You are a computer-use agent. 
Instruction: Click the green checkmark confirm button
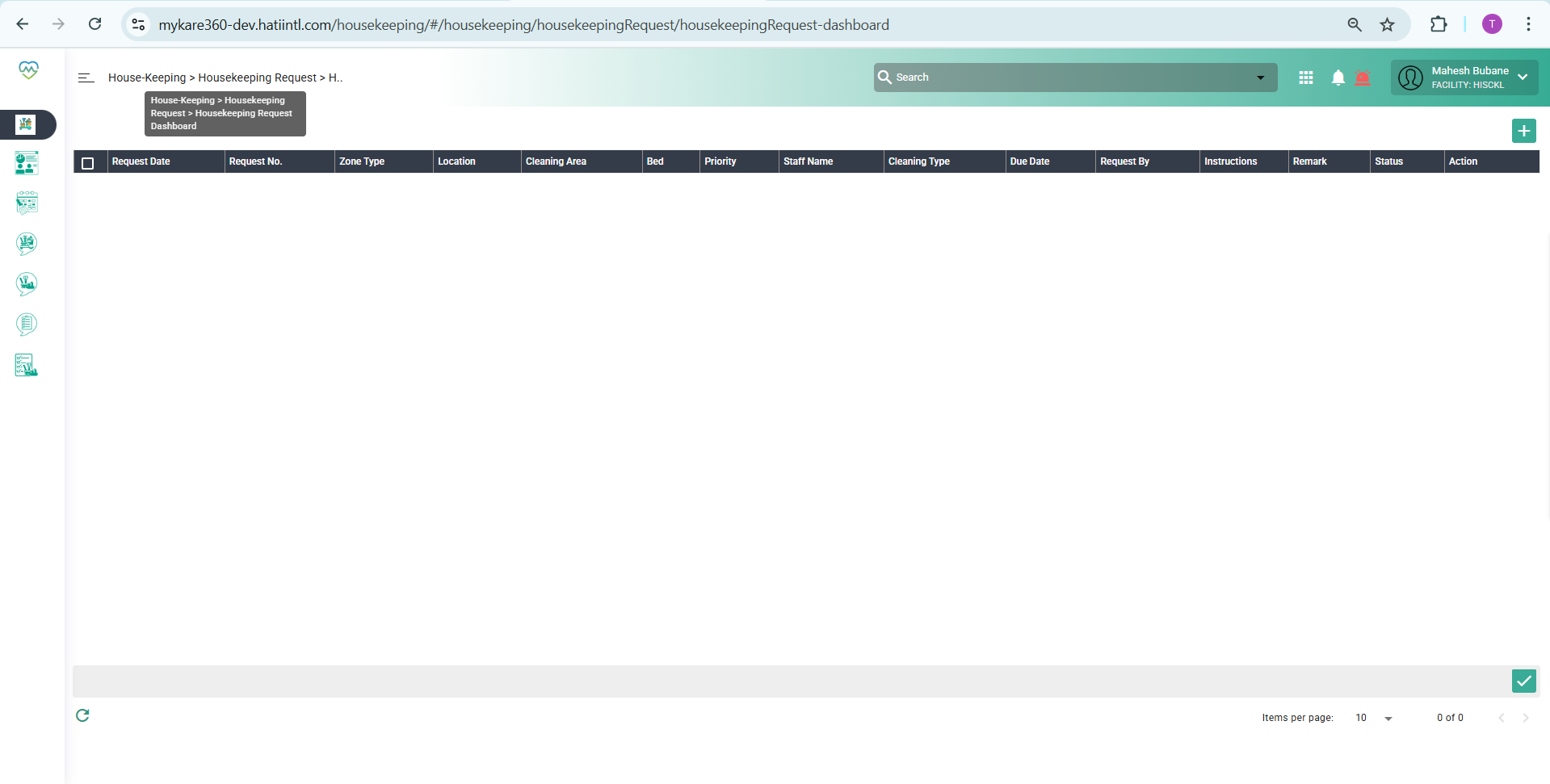click(x=1524, y=681)
